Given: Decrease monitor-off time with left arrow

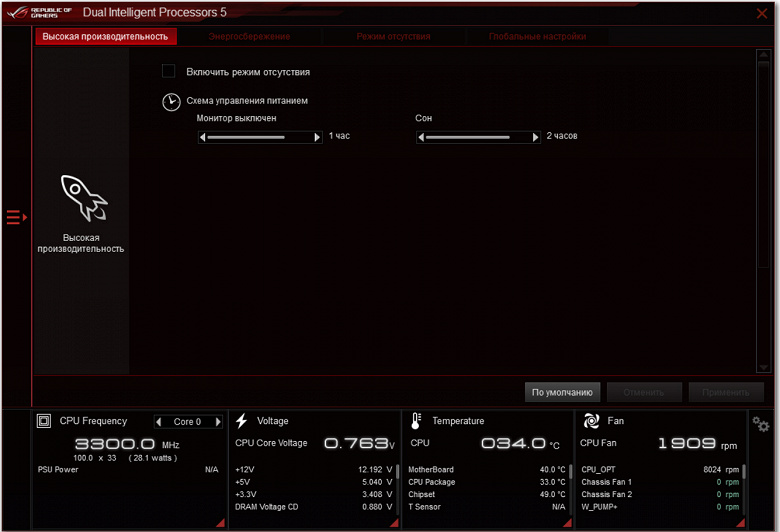Looking at the screenshot, I should click(202, 137).
